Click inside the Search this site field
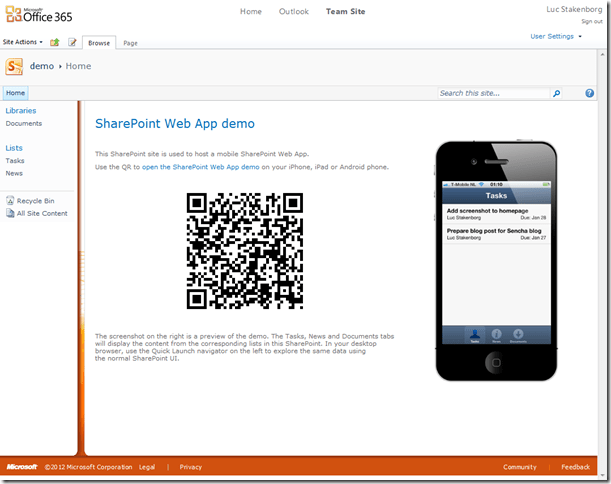The height and width of the screenshot is (484, 611). point(494,93)
